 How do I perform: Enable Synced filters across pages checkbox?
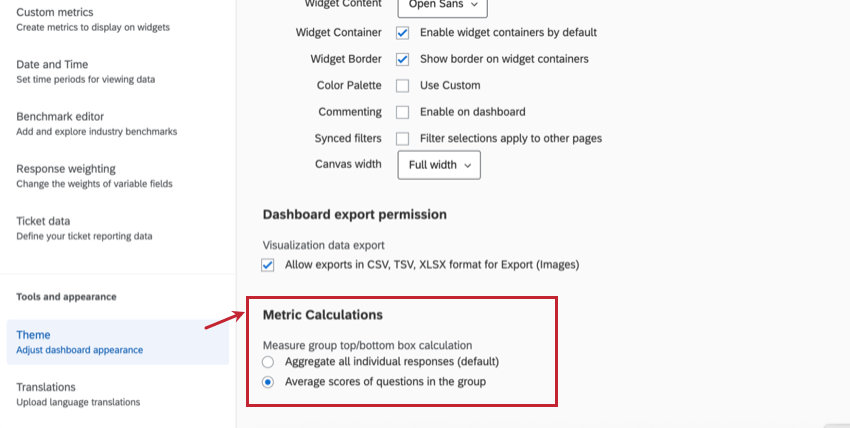403,138
